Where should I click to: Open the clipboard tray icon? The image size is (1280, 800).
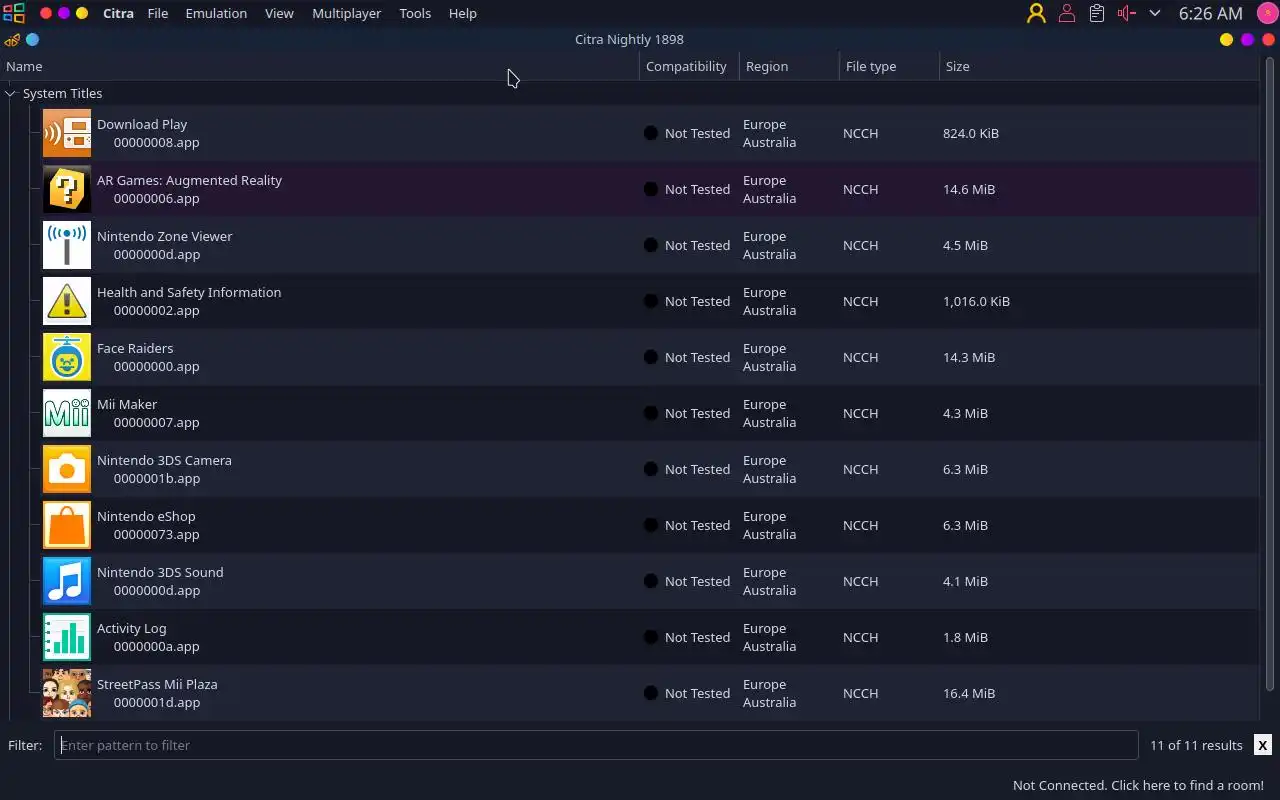(x=1097, y=13)
